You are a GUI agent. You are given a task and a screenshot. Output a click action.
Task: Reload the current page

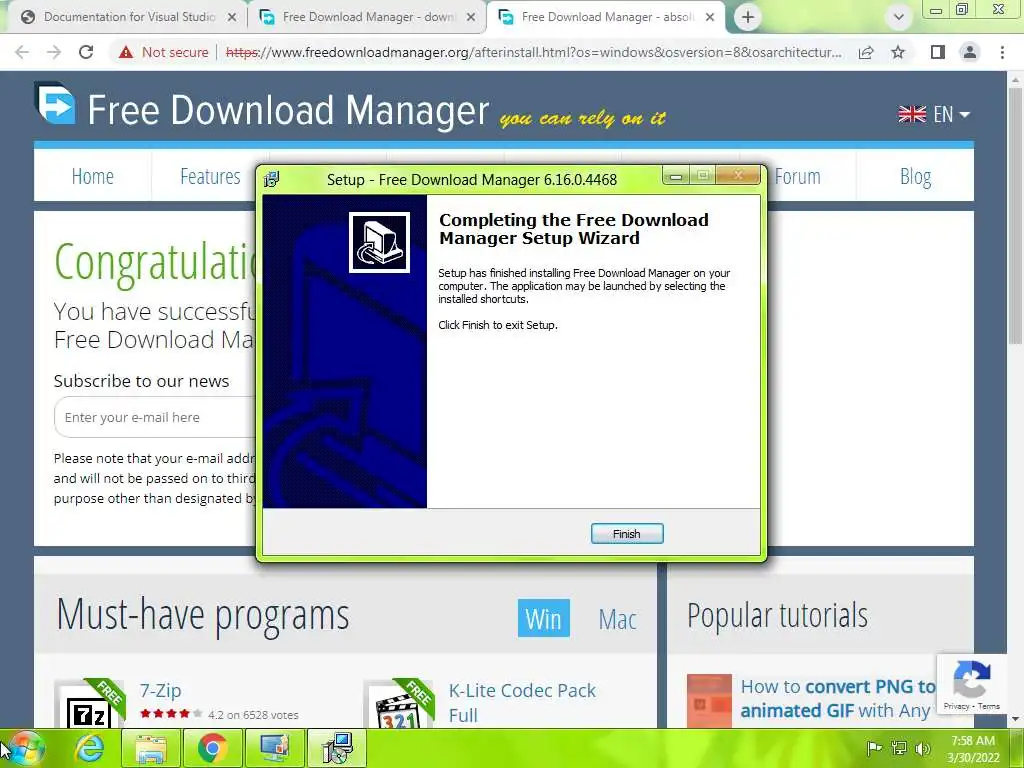(x=86, y=52)
